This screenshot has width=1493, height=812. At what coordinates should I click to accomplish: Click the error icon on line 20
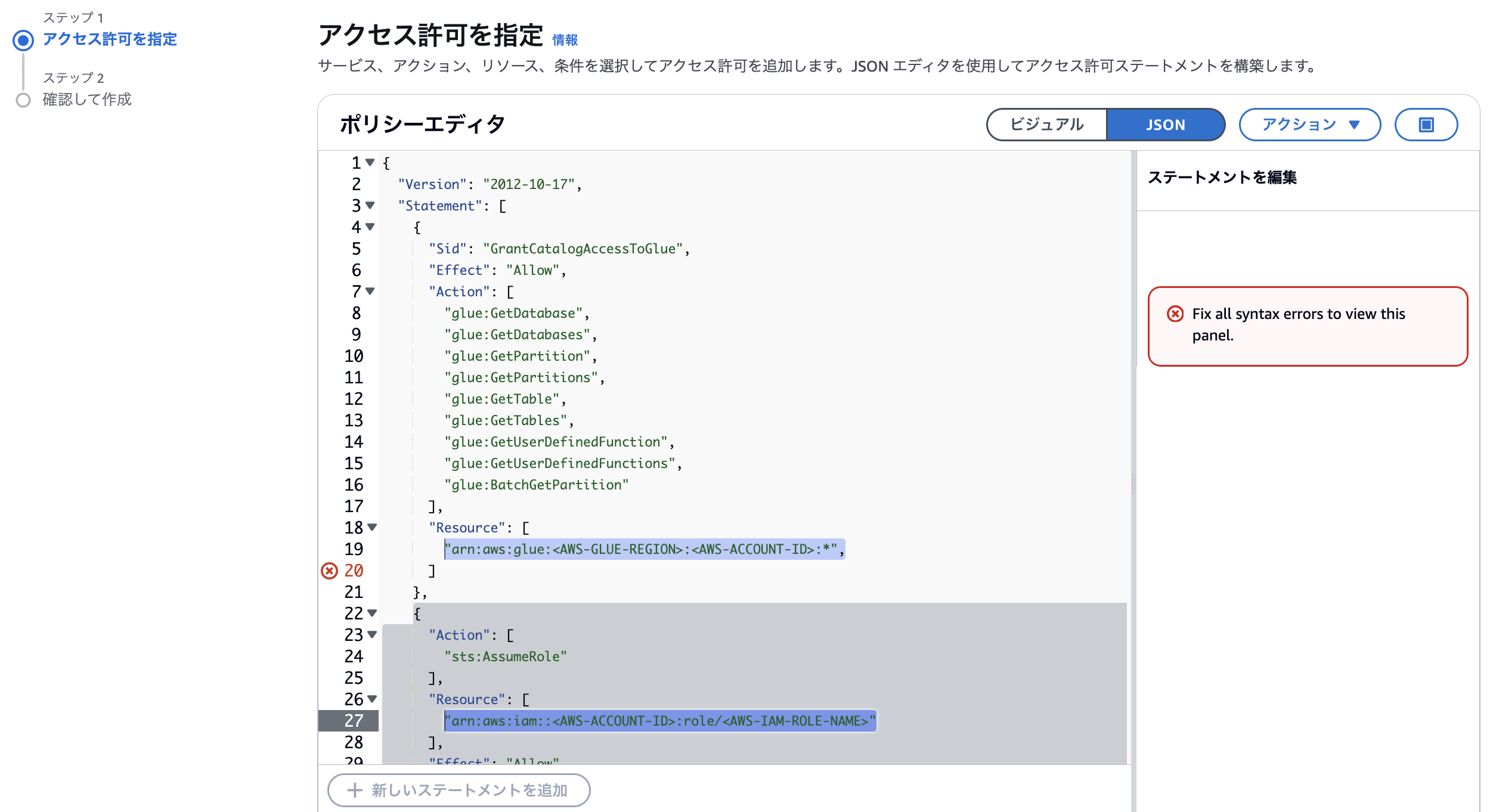coord(329,571)
